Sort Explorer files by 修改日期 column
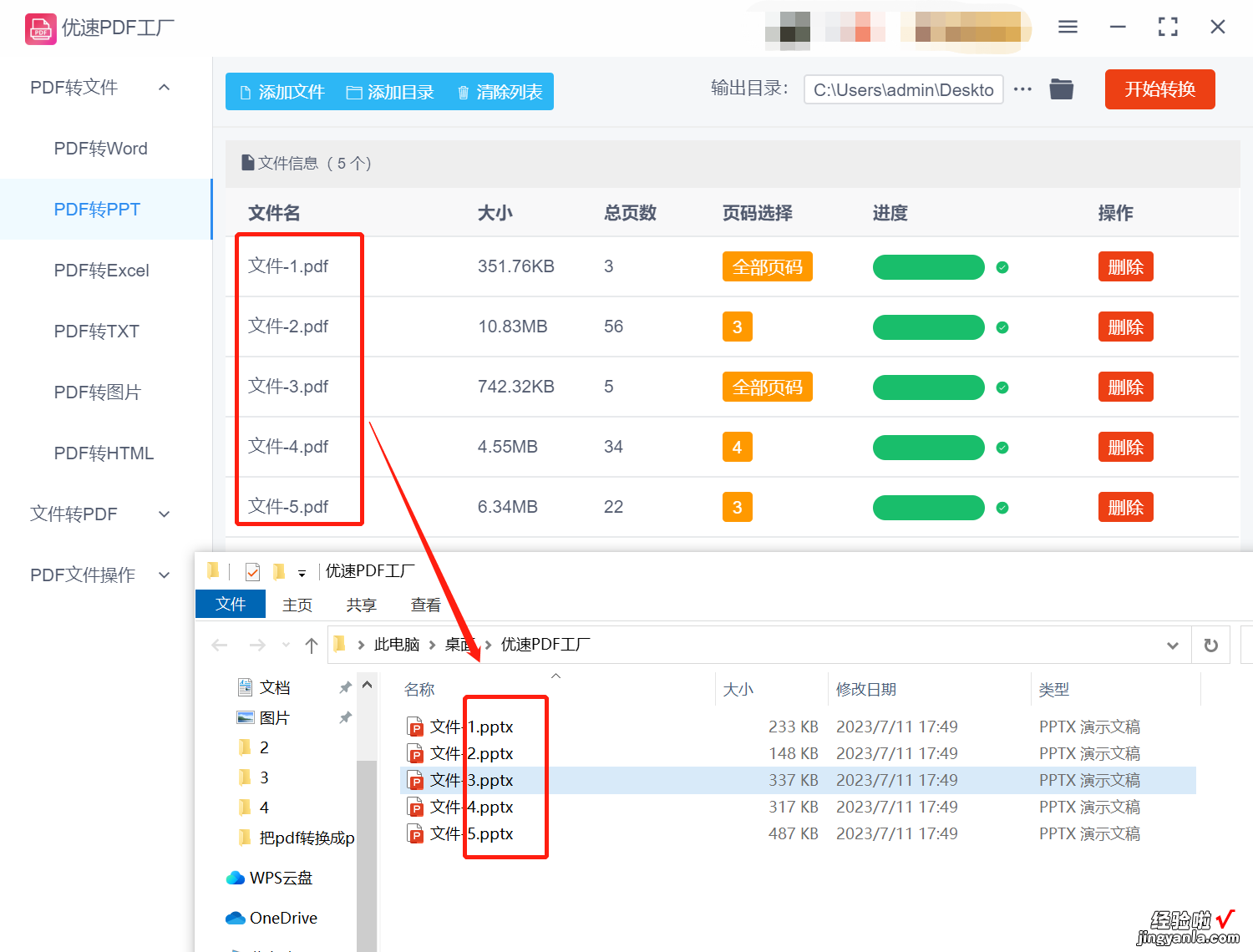Viewport: 1253px width, 952px height. [866, 690]
